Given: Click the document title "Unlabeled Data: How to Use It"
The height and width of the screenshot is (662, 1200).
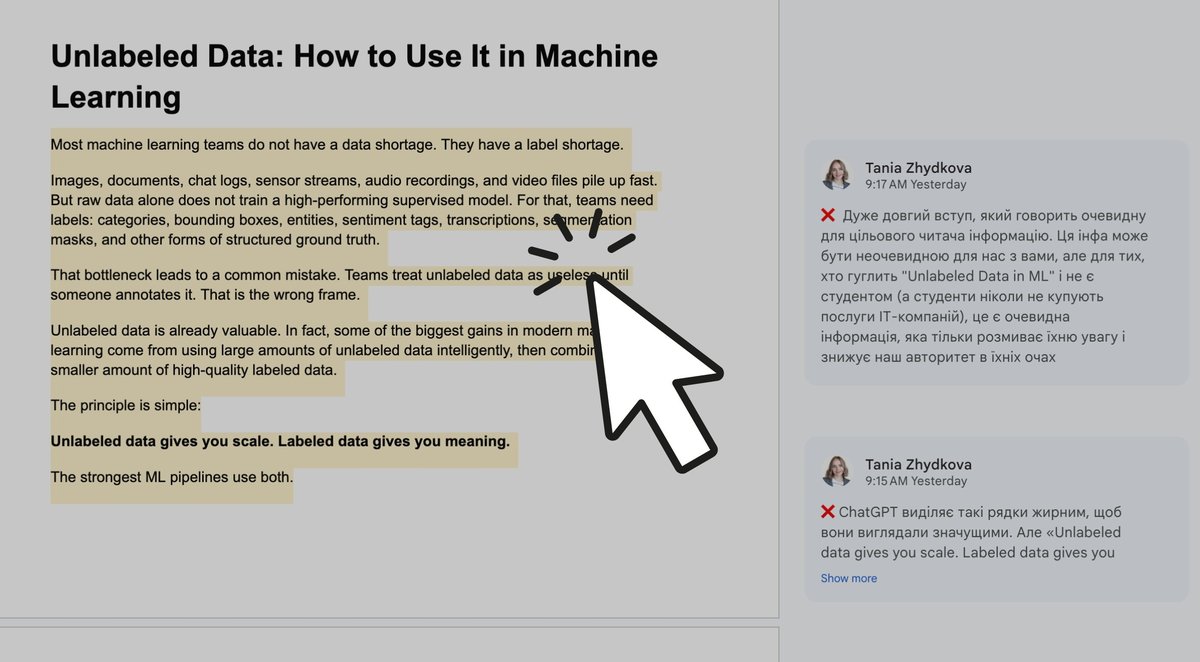Looking at the screenshot, I should point(354,76).
